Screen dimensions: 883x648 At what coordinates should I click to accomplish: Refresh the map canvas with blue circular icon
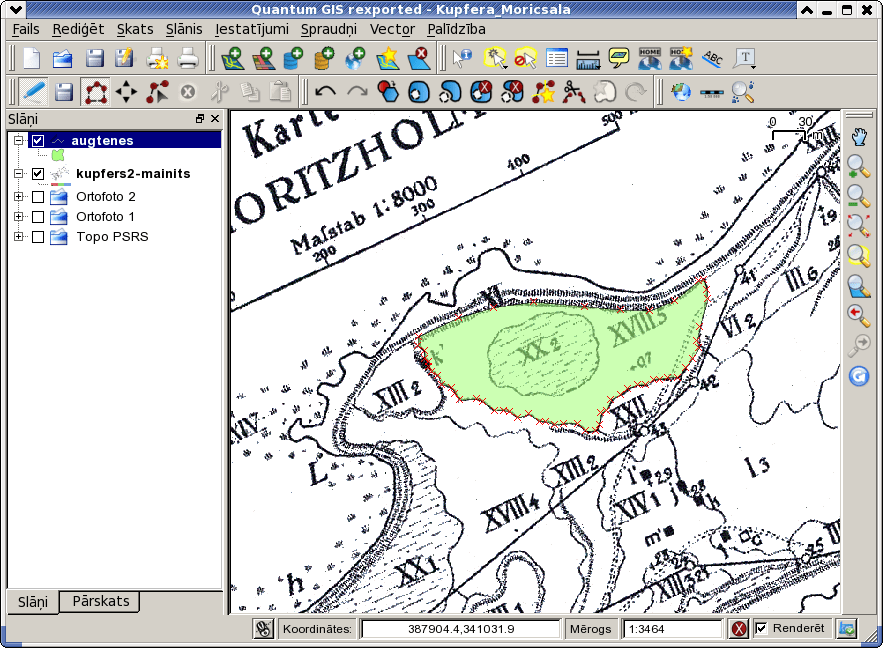859,376
